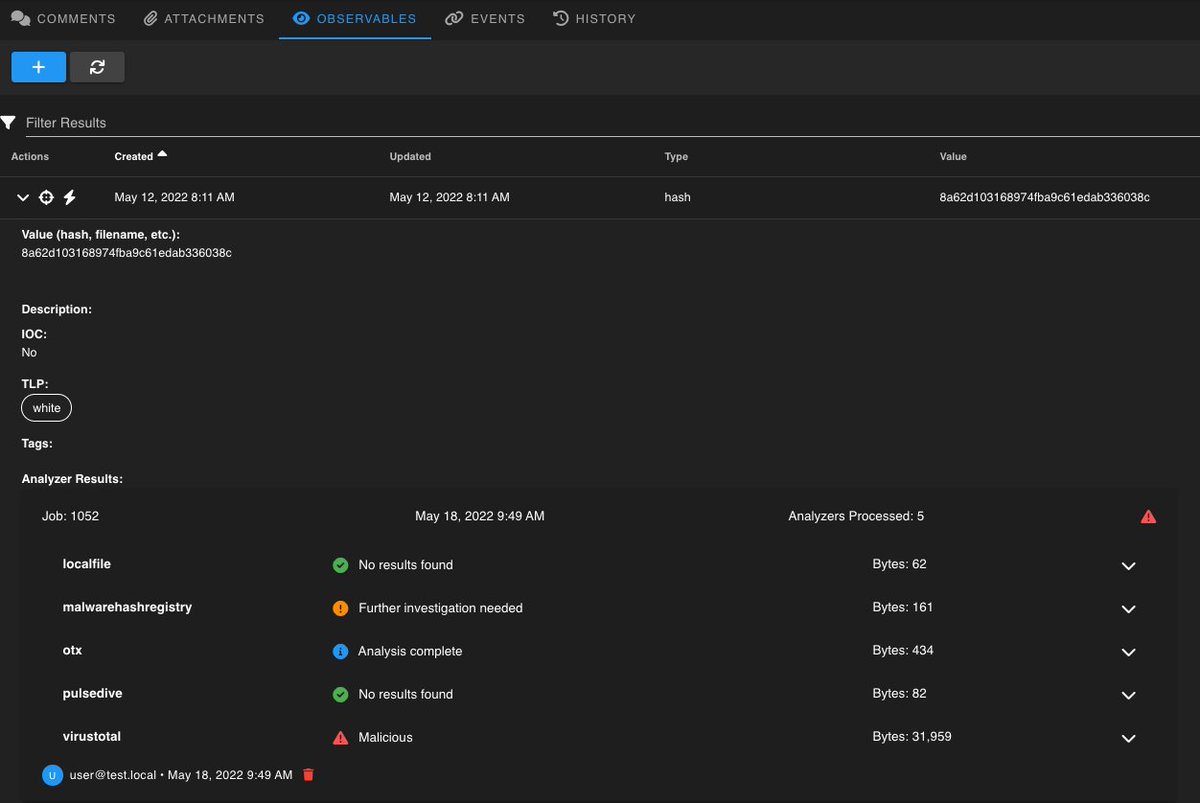The height and width of the screenshot is (803, 1200).
Task: Click Malicious warning icon beside virustotal
Action: click(340, 737)
